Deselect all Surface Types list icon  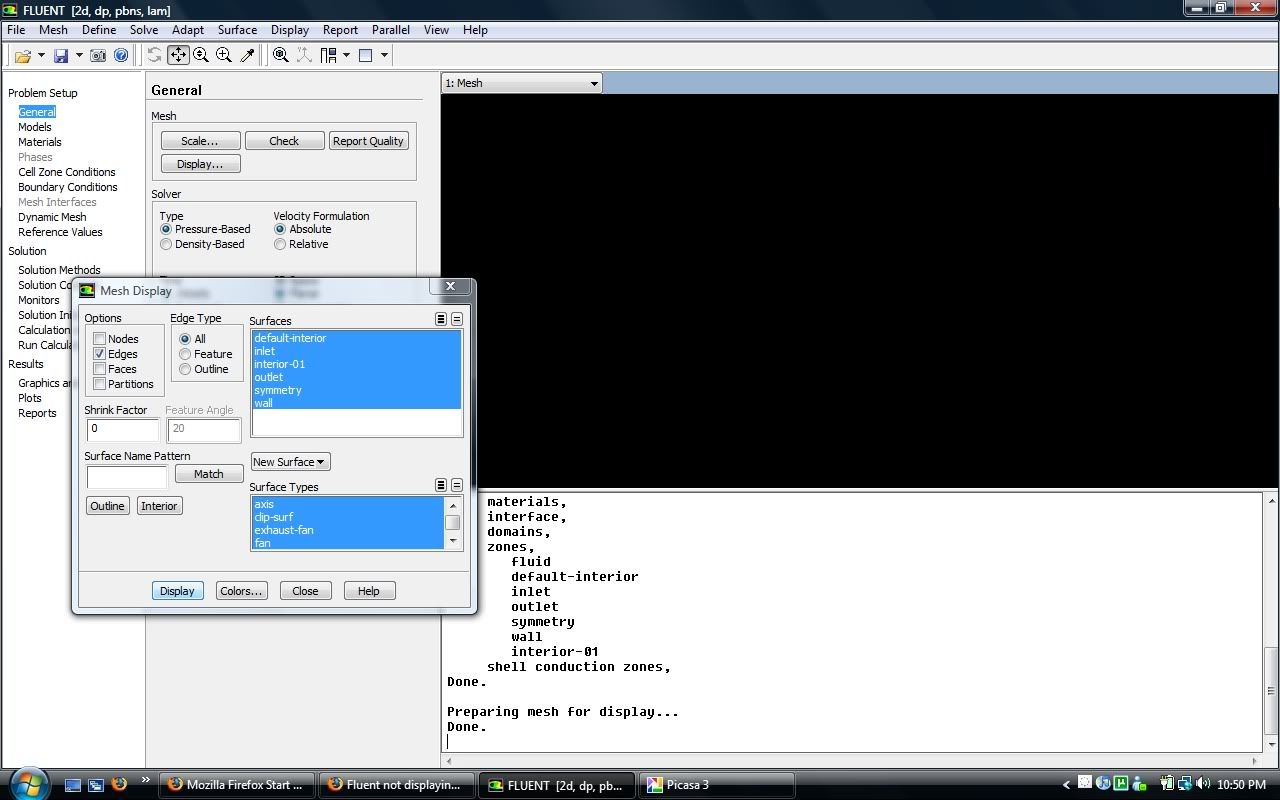click(457, 485)
